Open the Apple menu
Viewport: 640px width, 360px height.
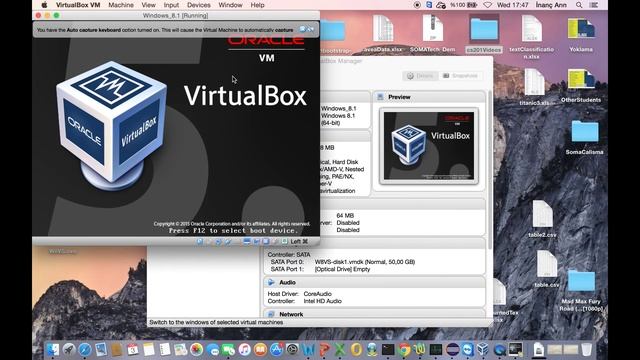click(44, 5)
